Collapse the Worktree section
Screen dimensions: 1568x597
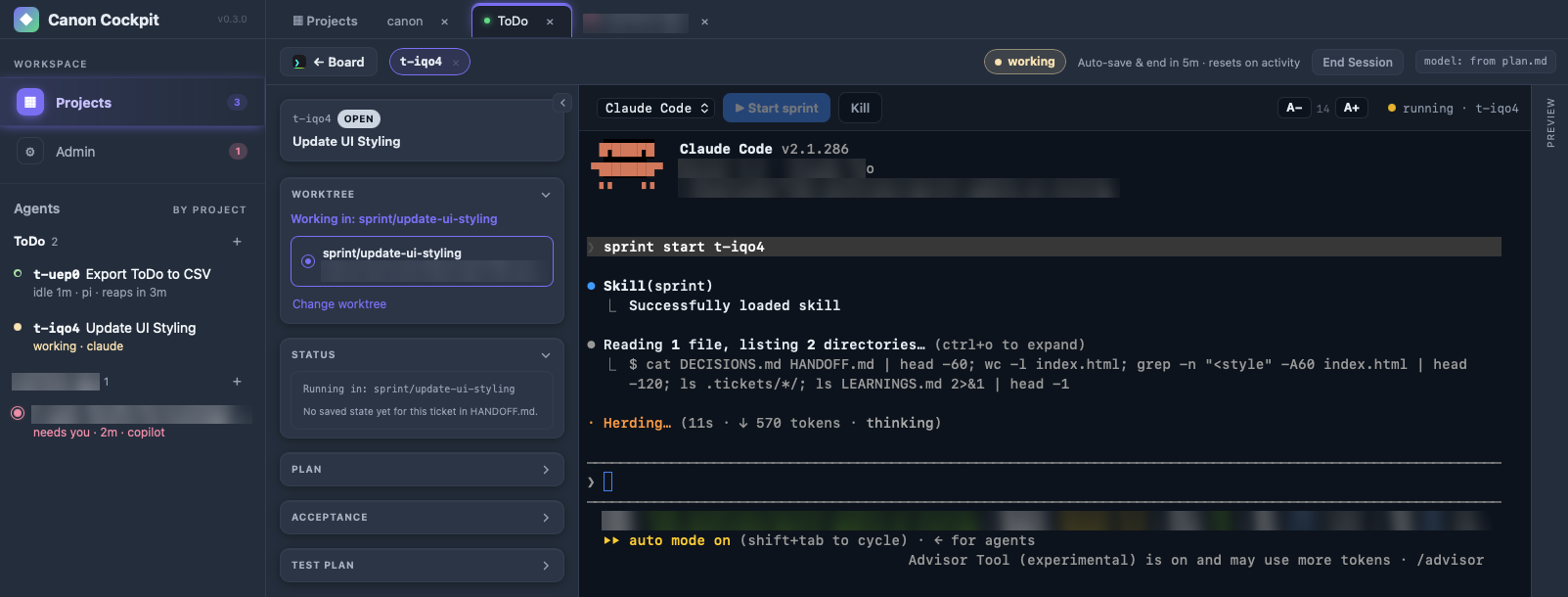pos(546,195)
